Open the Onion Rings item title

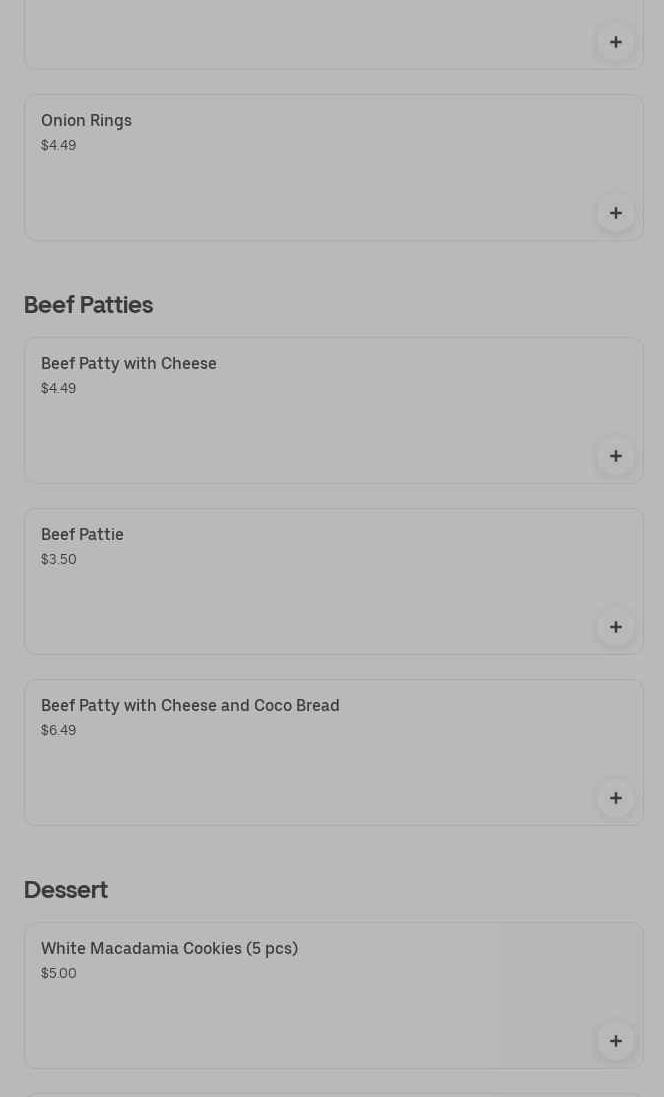[86, 120]
